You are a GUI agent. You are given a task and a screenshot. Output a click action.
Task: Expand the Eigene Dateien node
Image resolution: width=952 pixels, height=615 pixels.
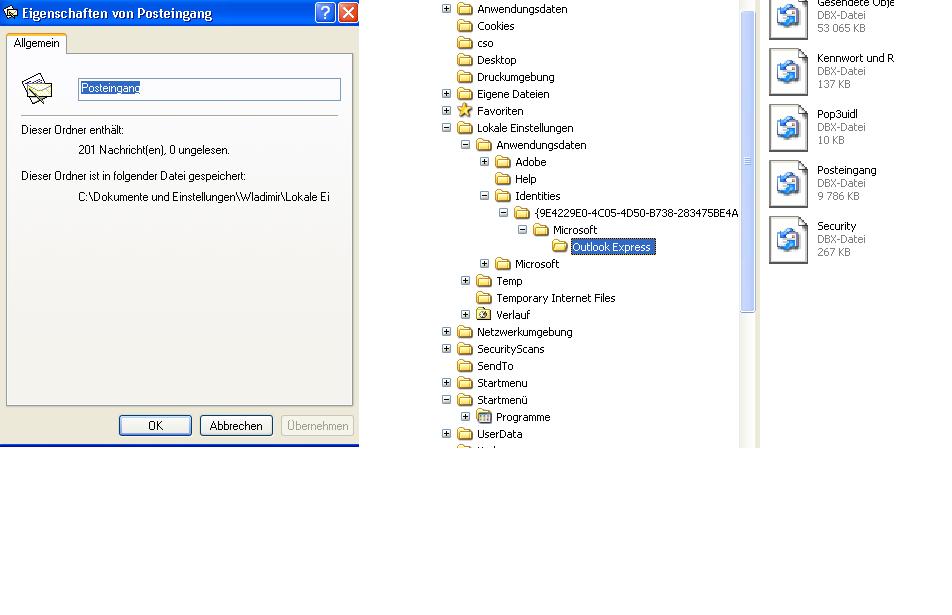tap(446, 93)
